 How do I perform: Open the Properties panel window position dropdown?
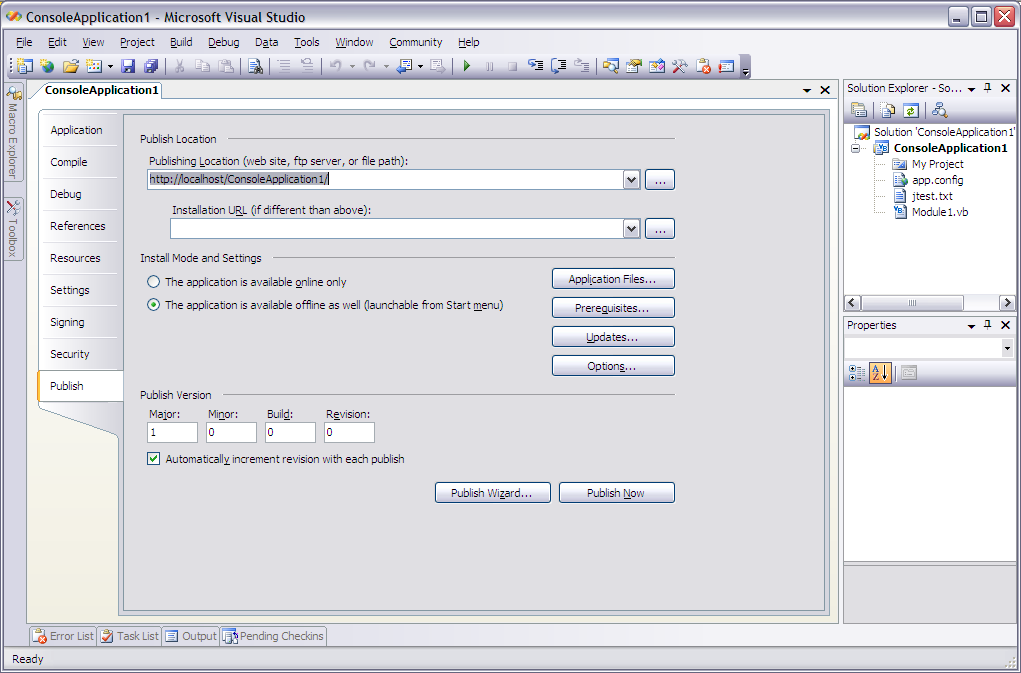[x=972, y=325]
